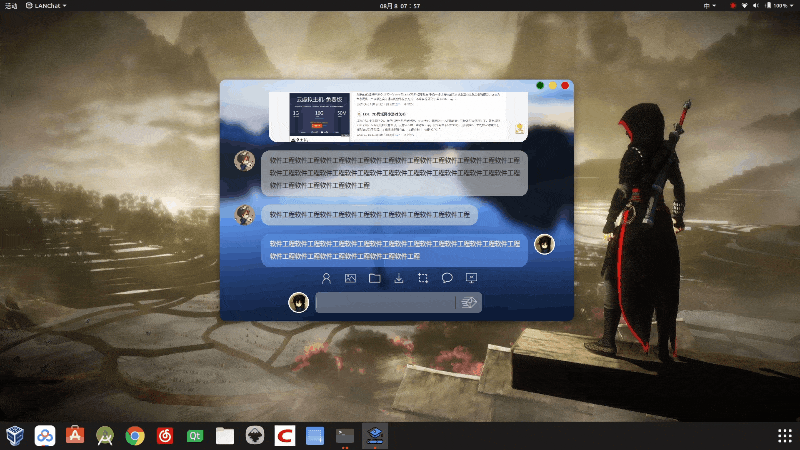Click the download arrow icon in chat toolbar
Viewport: 800px width, 450px height.
pyautogui.click(x=399, y=278)
